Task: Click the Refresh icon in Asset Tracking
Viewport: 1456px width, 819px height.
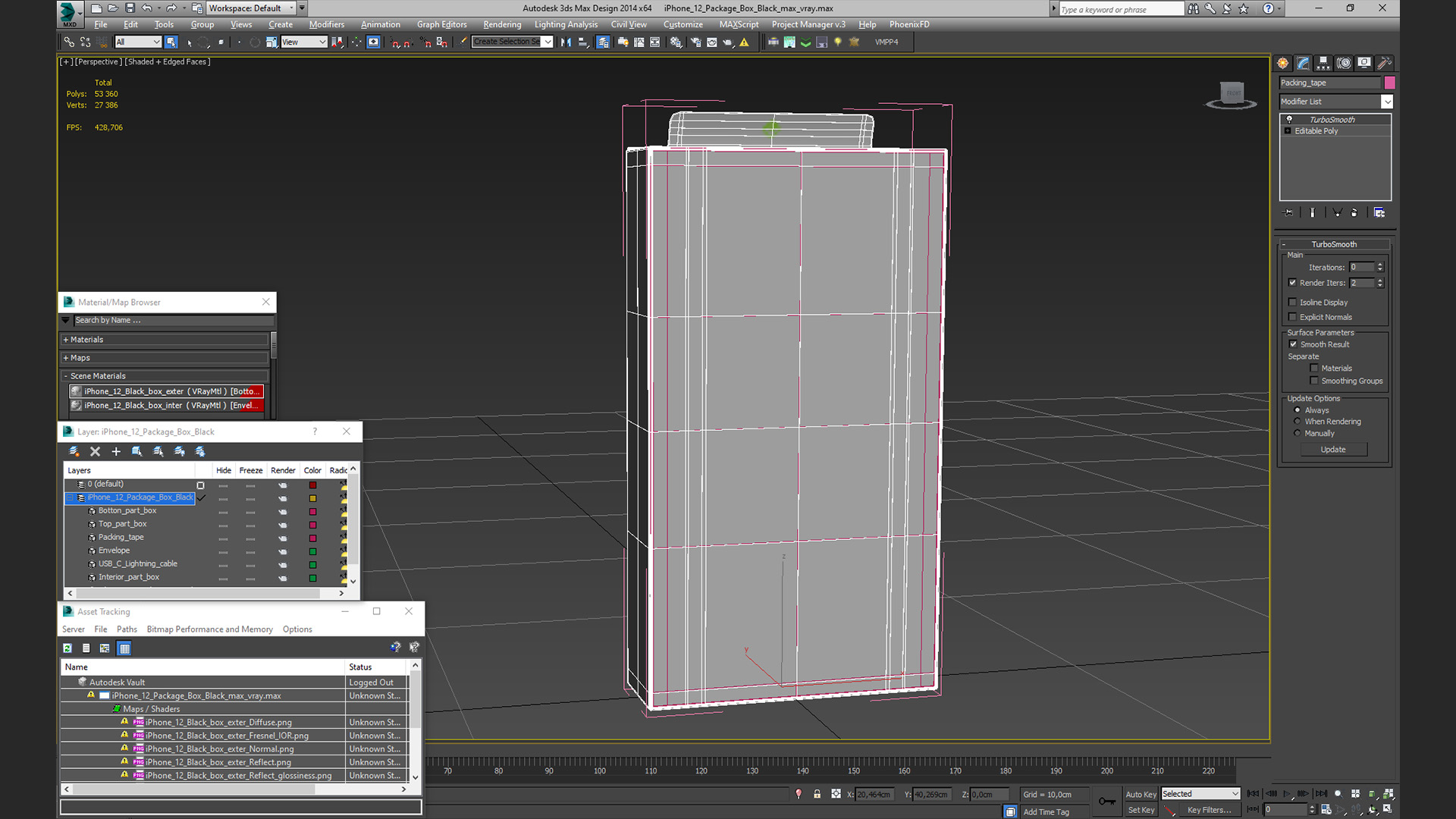Action: (x=67, y=648)
